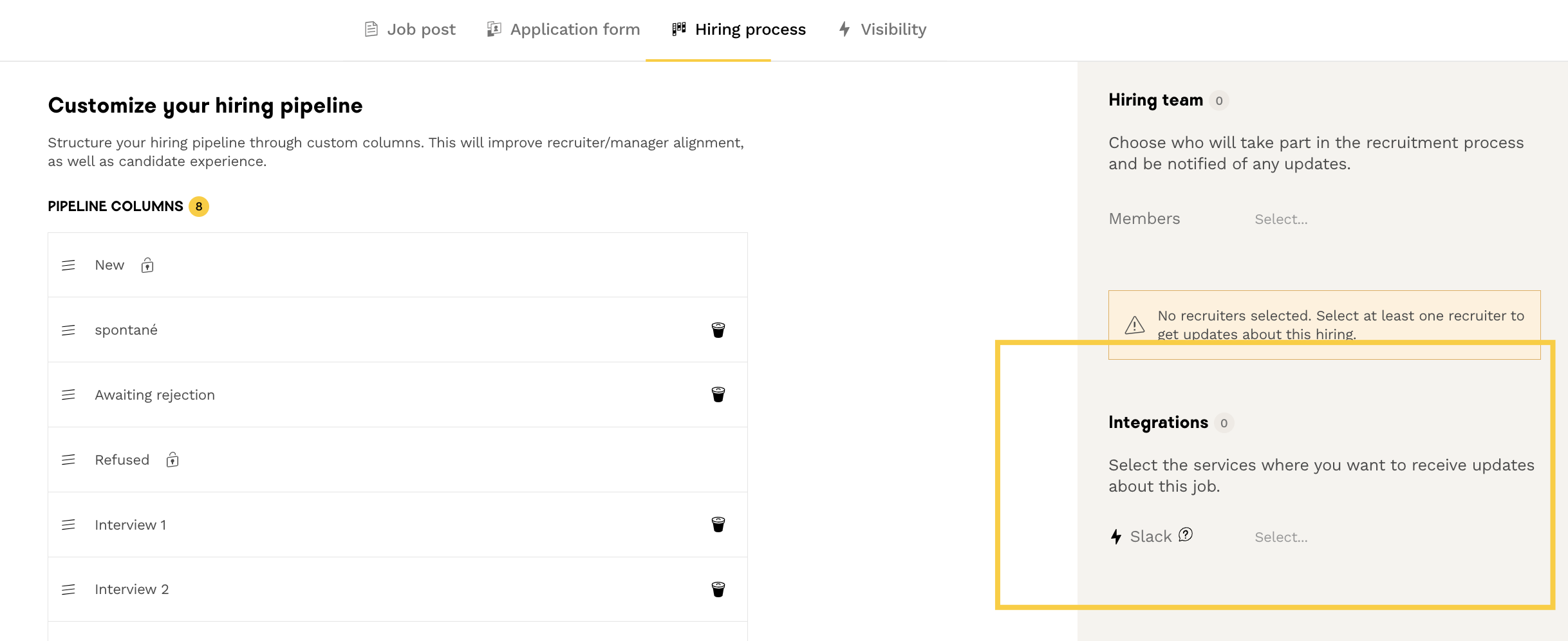
Task: Click the drag handle for Interview 1
Action: (x=68, y=525)
